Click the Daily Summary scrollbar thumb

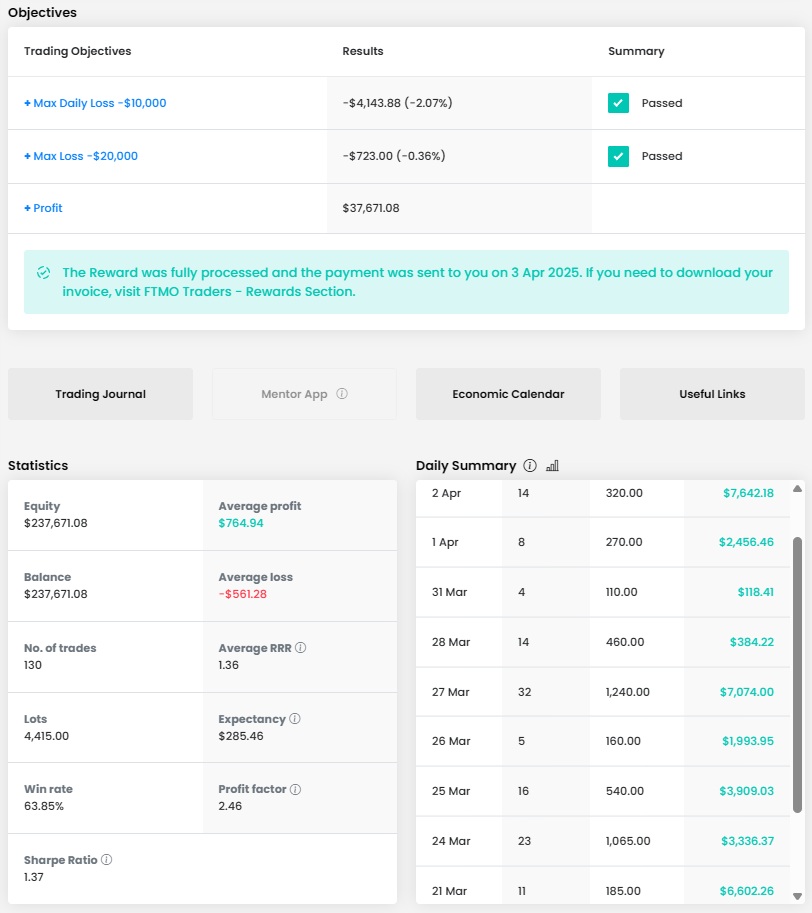click(x=797, y=674)
